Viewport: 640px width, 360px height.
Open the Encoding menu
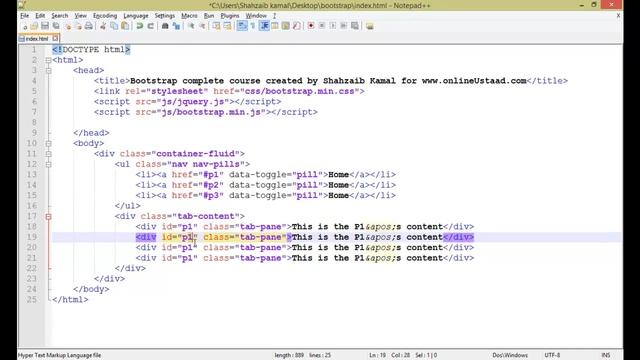[105, 16]
